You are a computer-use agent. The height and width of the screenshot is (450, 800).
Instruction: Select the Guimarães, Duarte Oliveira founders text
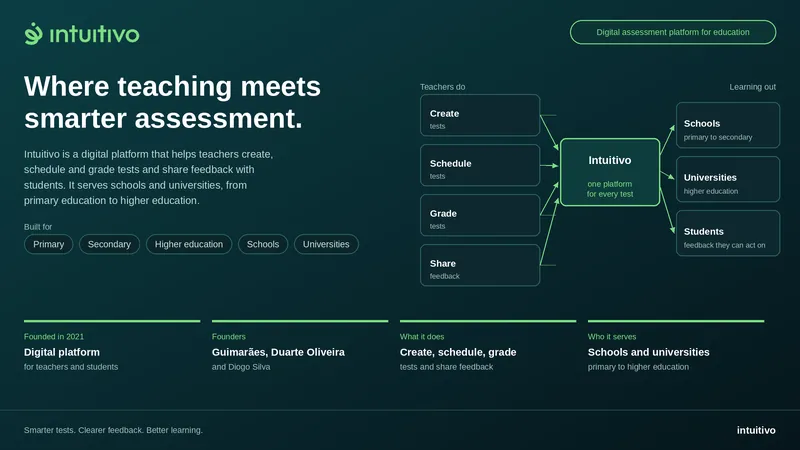[x=278, y=352]
